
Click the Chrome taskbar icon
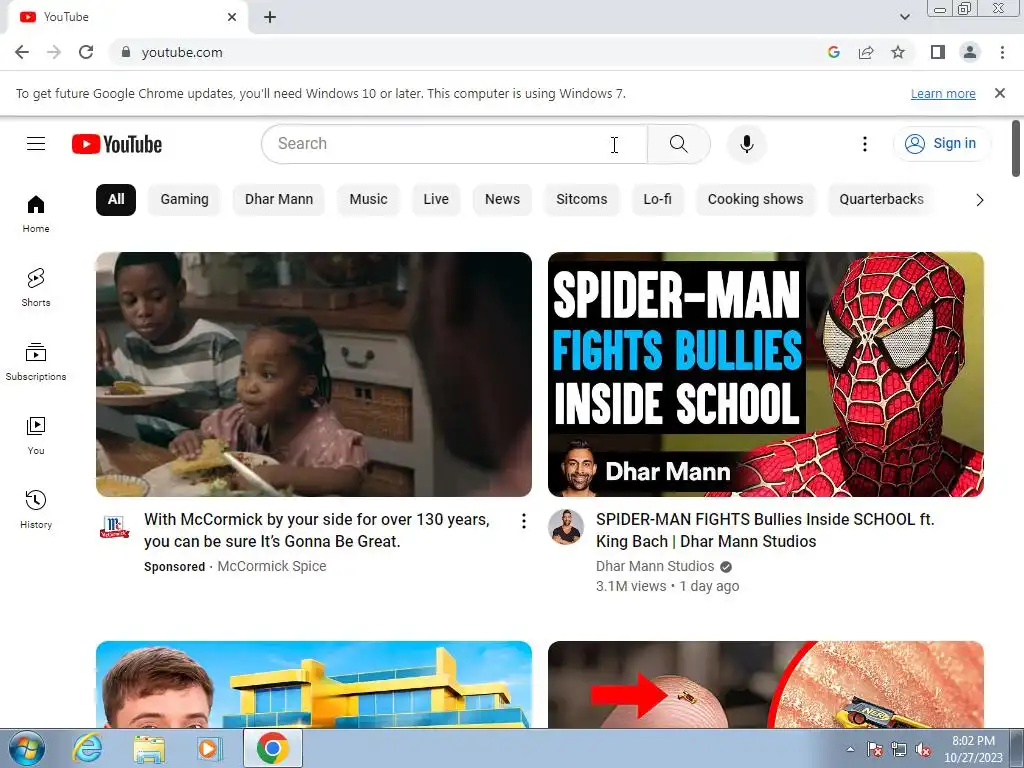pos(272,748)
